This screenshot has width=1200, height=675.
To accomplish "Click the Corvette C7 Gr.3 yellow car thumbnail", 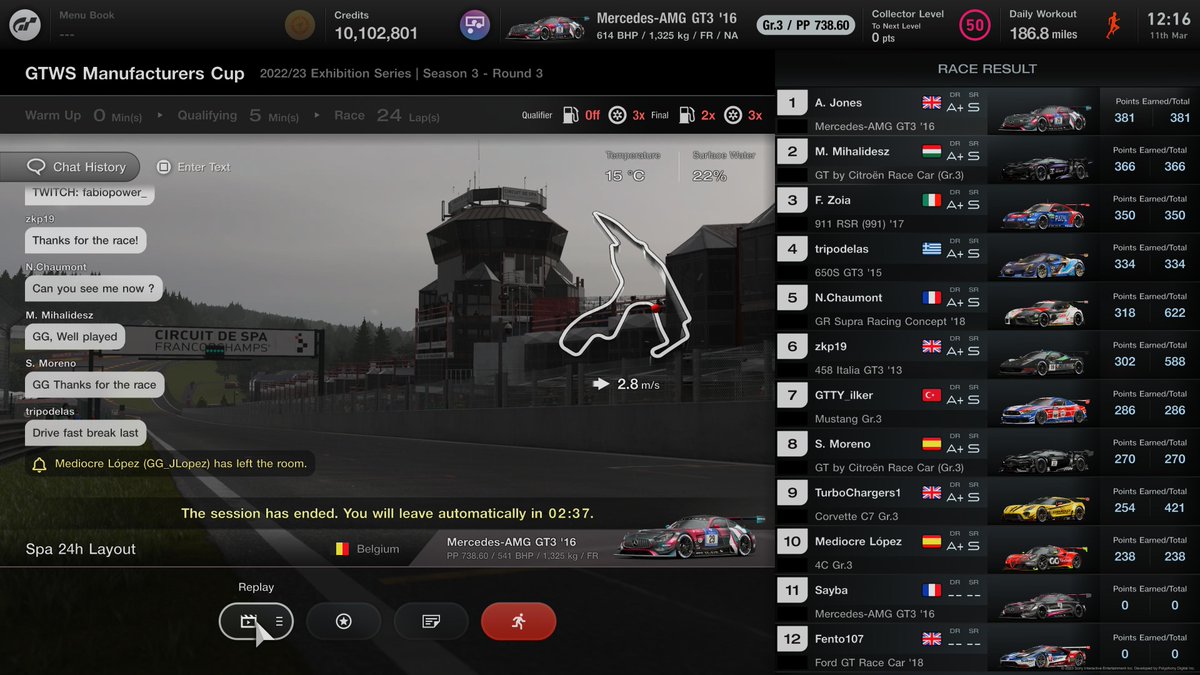I will point(1043,507).
